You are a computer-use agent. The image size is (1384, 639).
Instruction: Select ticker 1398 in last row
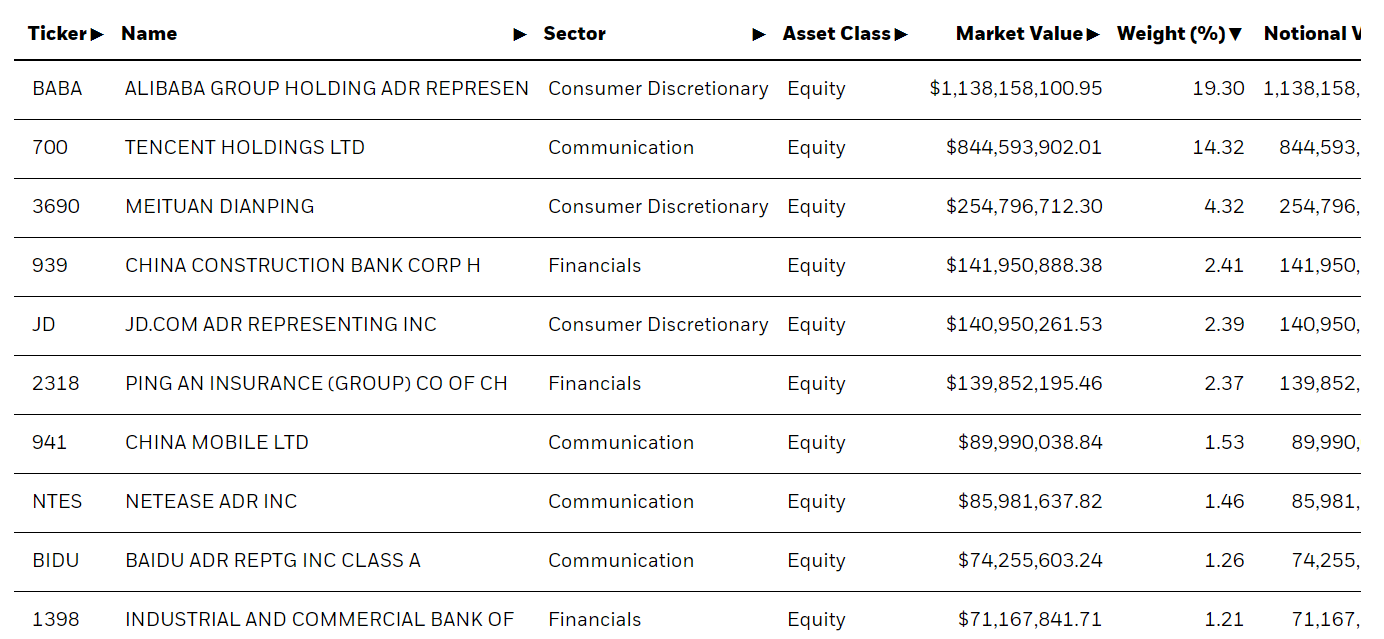(54, 620)
